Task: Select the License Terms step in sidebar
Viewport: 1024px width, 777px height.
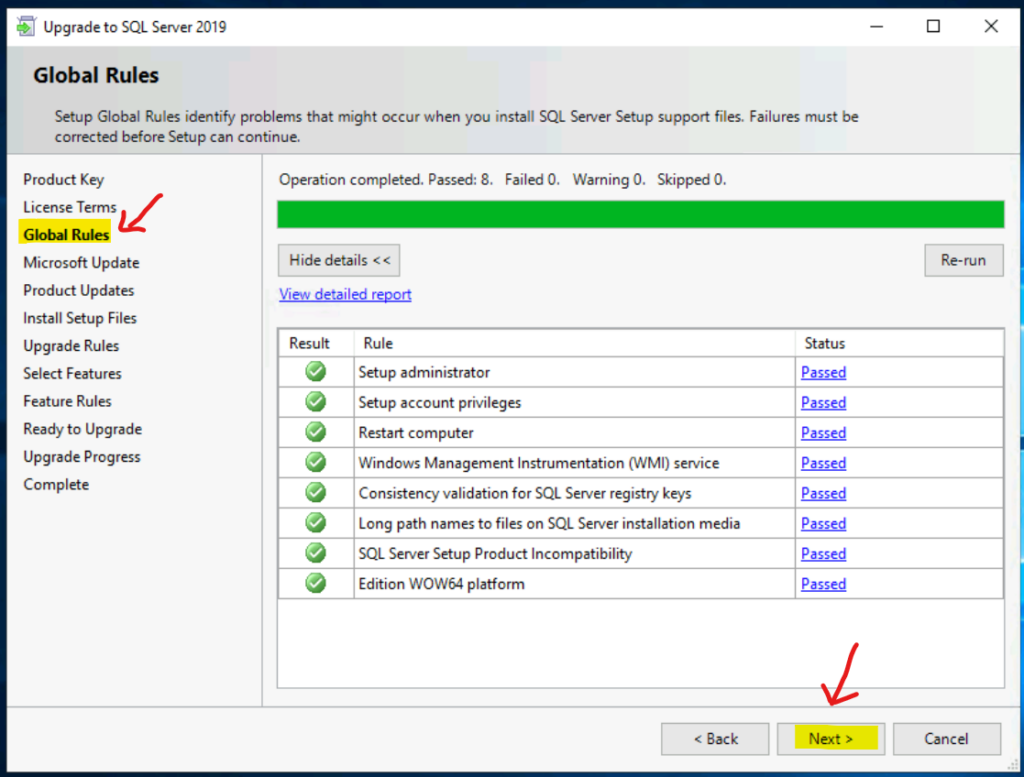Action: pyautogui.click(x=70, y=207)
